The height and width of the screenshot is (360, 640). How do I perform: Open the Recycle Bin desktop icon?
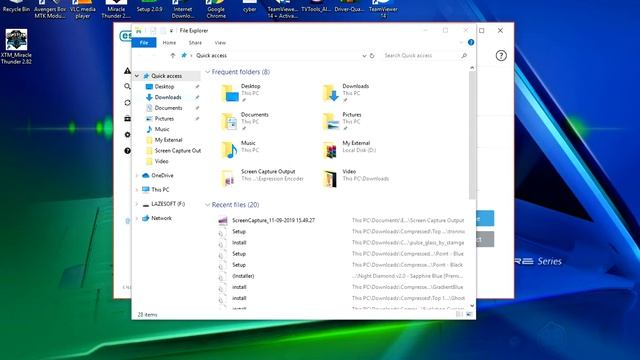[x=16, y=7]
